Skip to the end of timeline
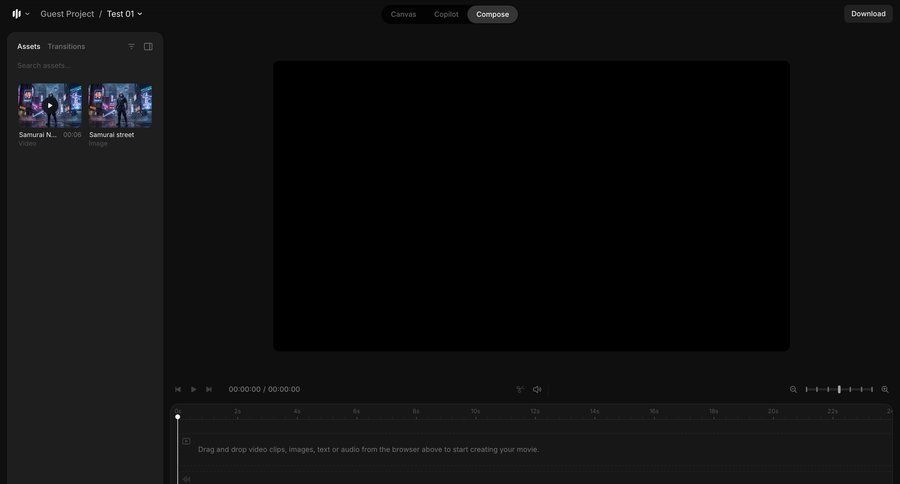 209,389
